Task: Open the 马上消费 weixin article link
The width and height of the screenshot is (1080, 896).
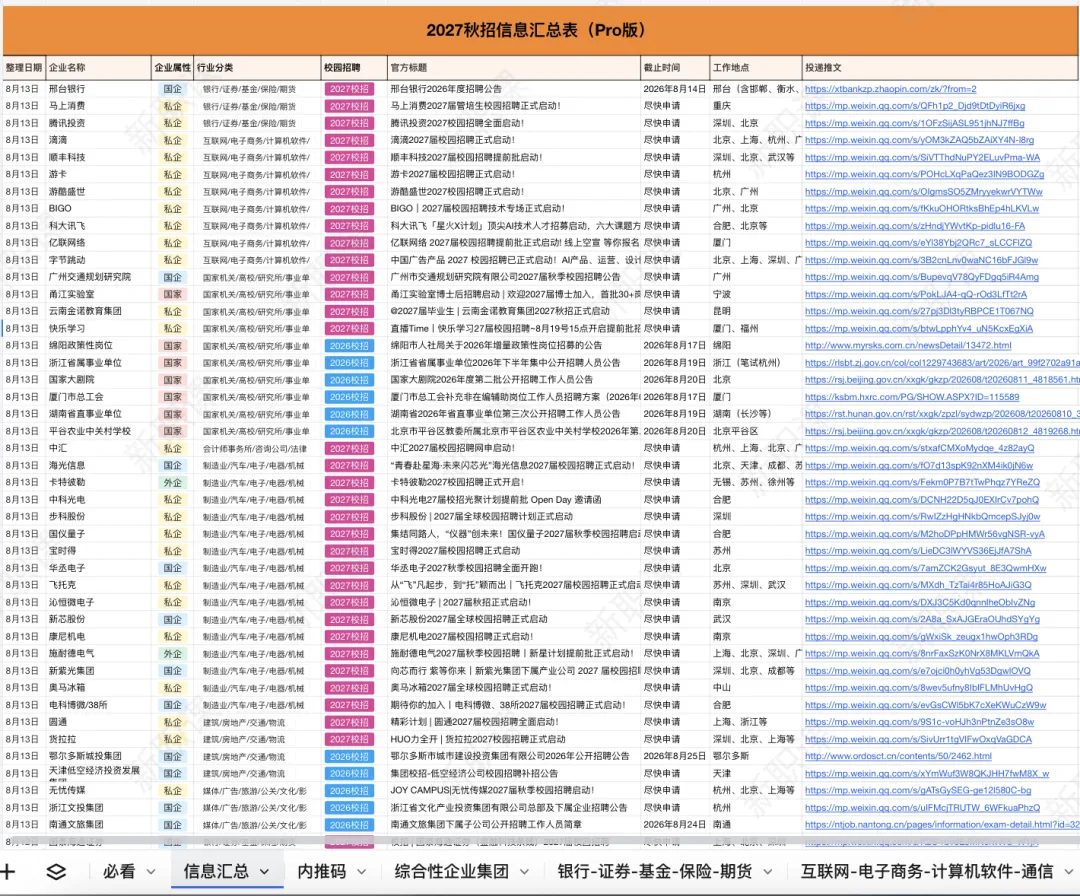Action: pyautogui.click(x=915, y=106)
